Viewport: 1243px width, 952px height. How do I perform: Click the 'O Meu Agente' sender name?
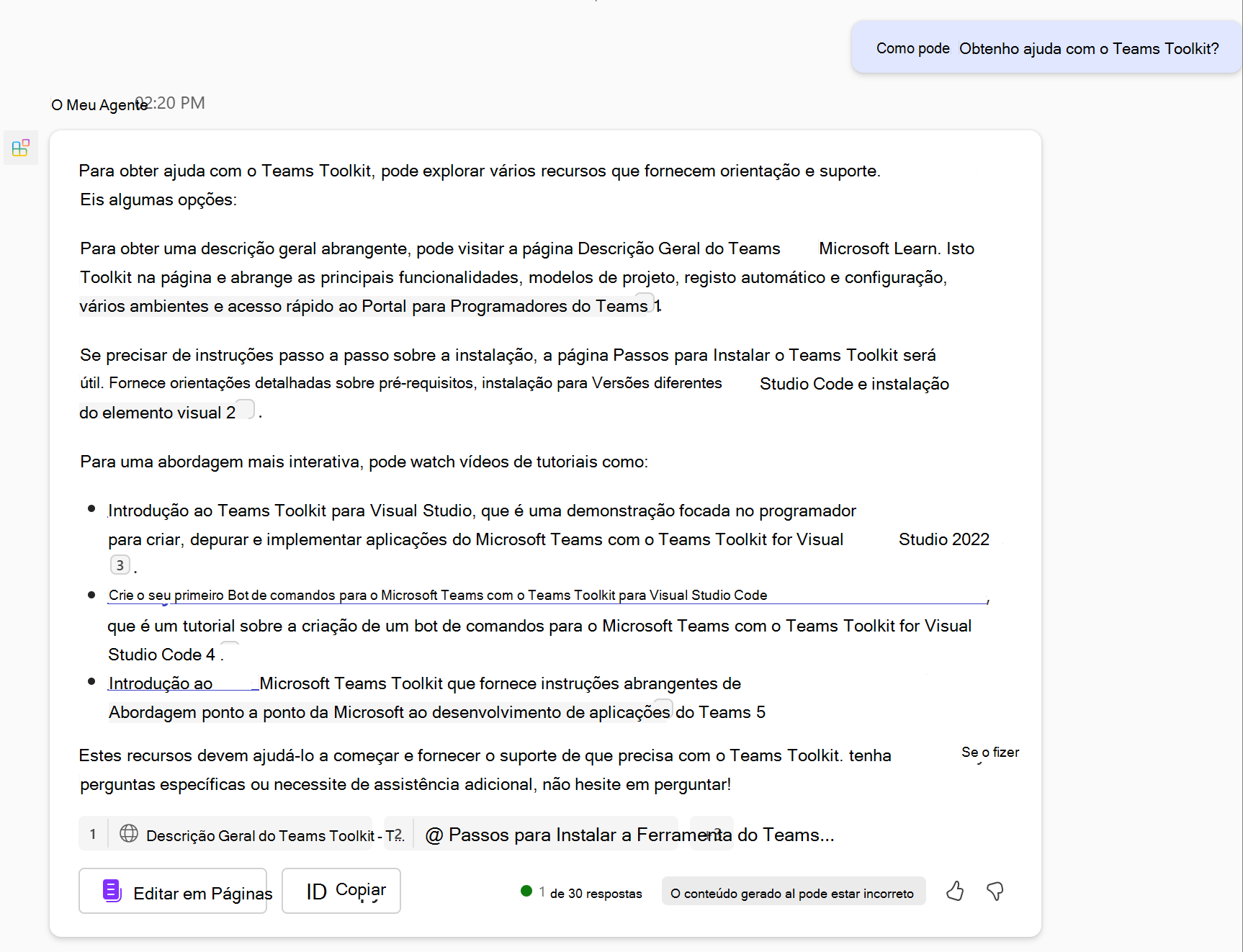point(99,105)
